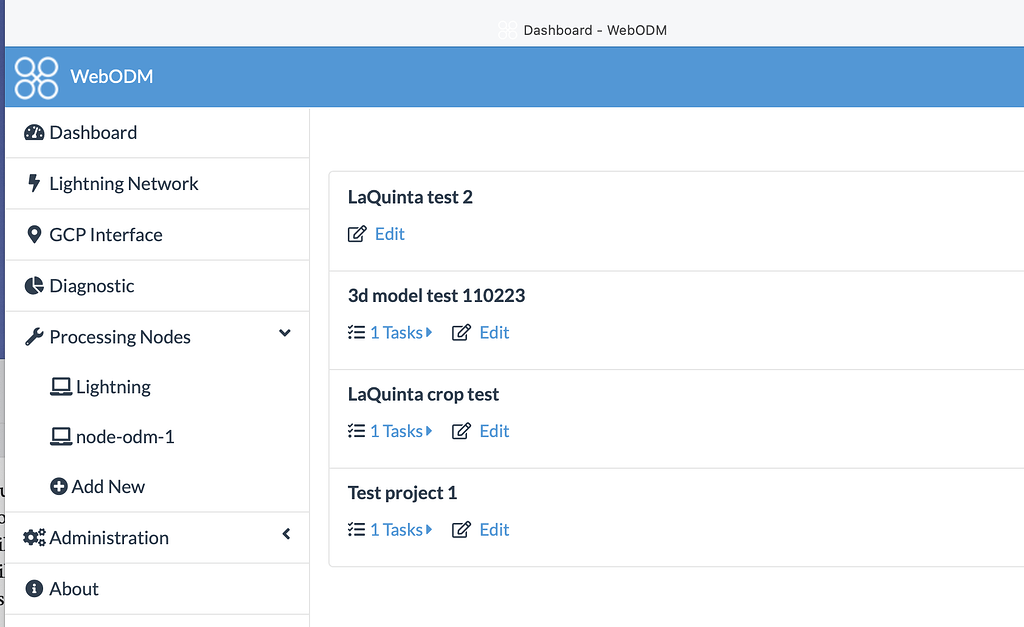Open Dashboard from the sidebar
The height and width of the screenshot is (627, 1024).
[x=92, y=133]
